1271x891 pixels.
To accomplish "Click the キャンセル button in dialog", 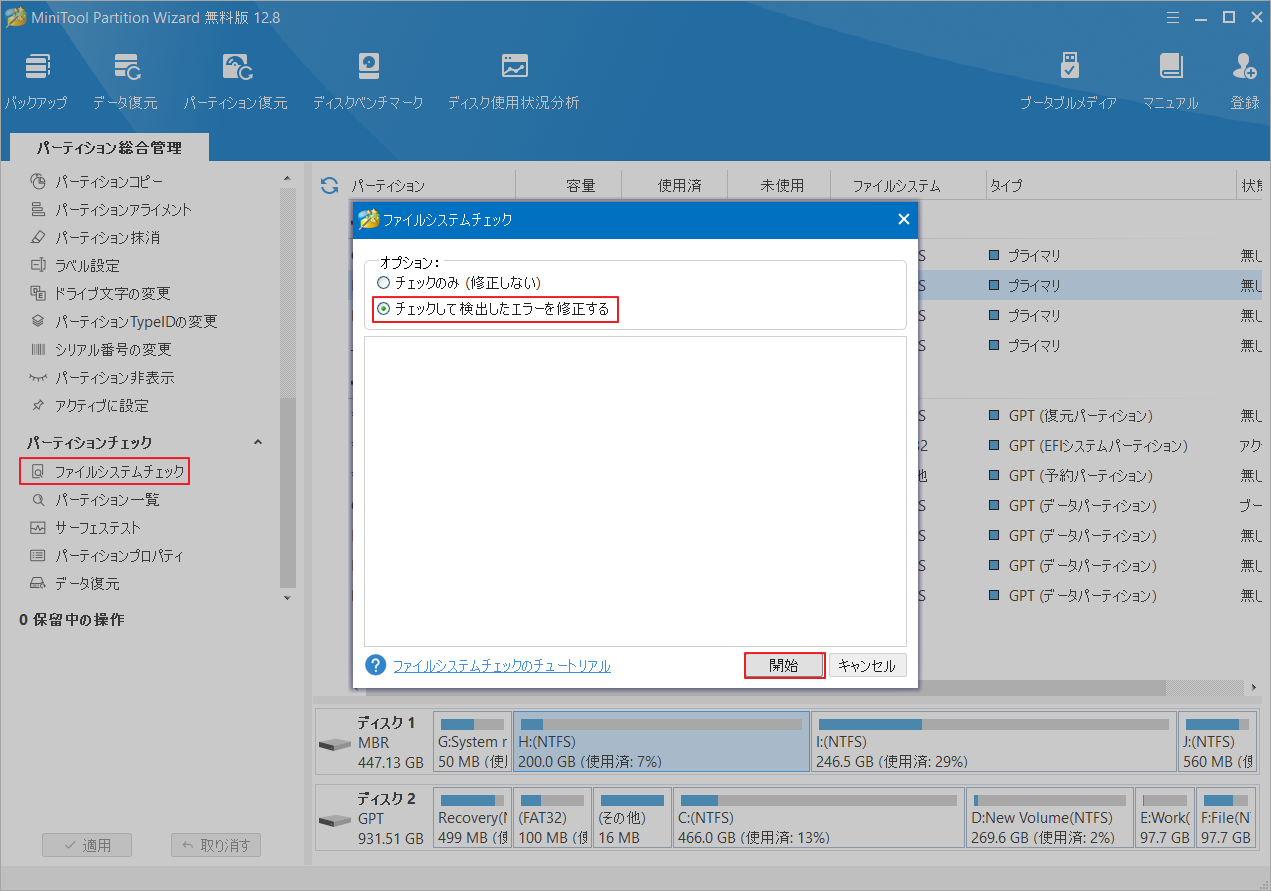I will [867, 666].
